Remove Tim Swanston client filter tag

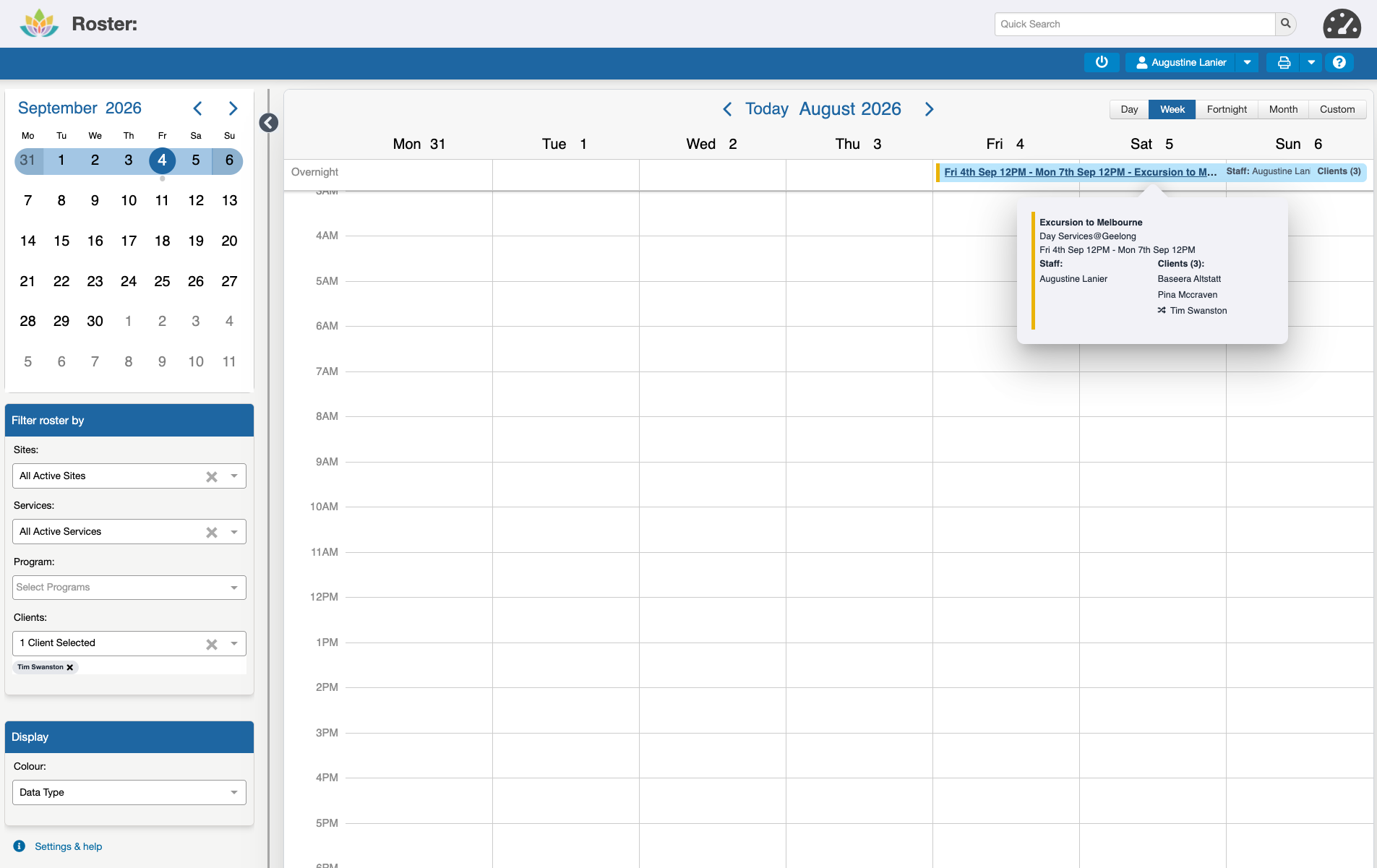[70, 667]
